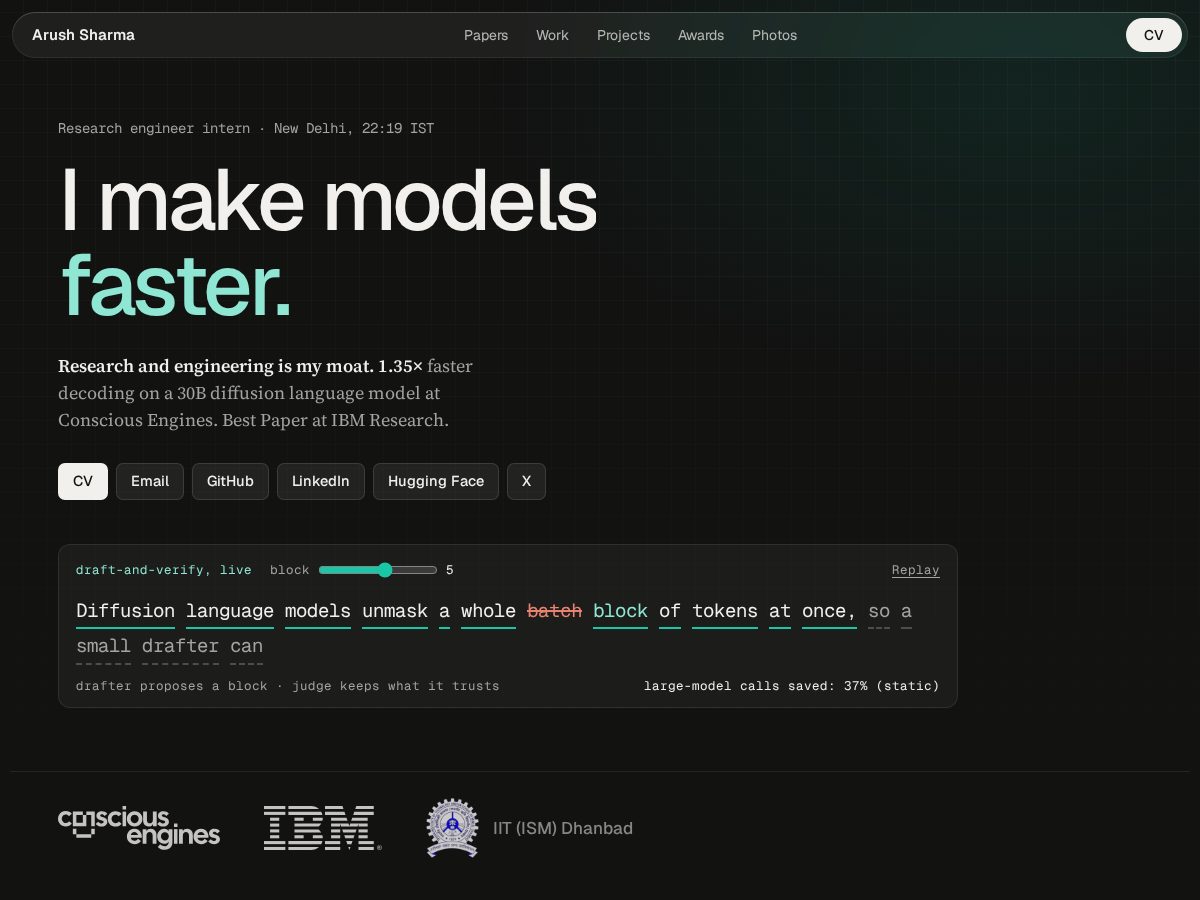Image resolution: width=1200 pixels, height=900 pixels.
Task: Visit the GitHub profile button
Action: click(230, 481)
